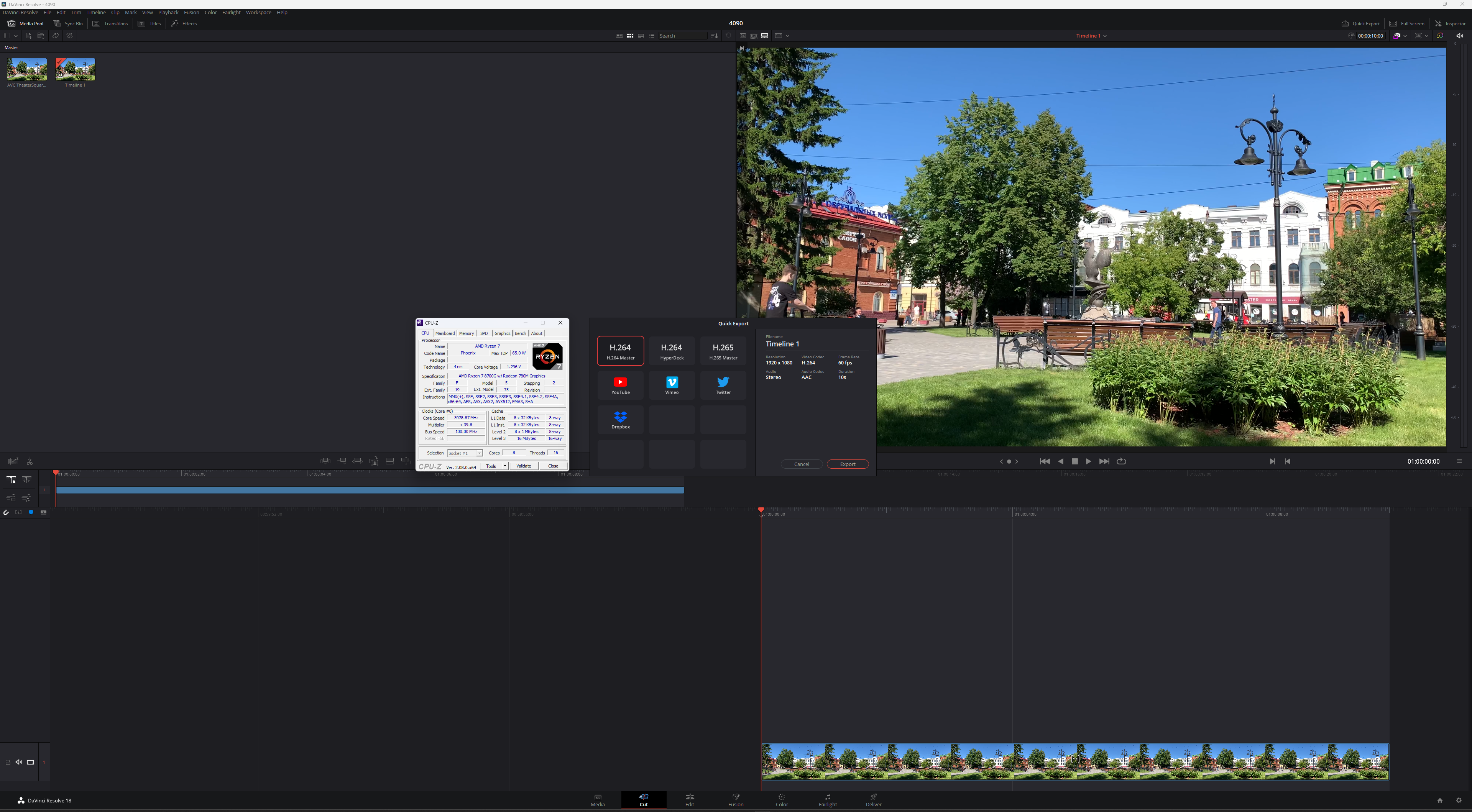Click the Play forward button
Image resolution: width=1472 pixels, height=812 pixels.
1088,461
